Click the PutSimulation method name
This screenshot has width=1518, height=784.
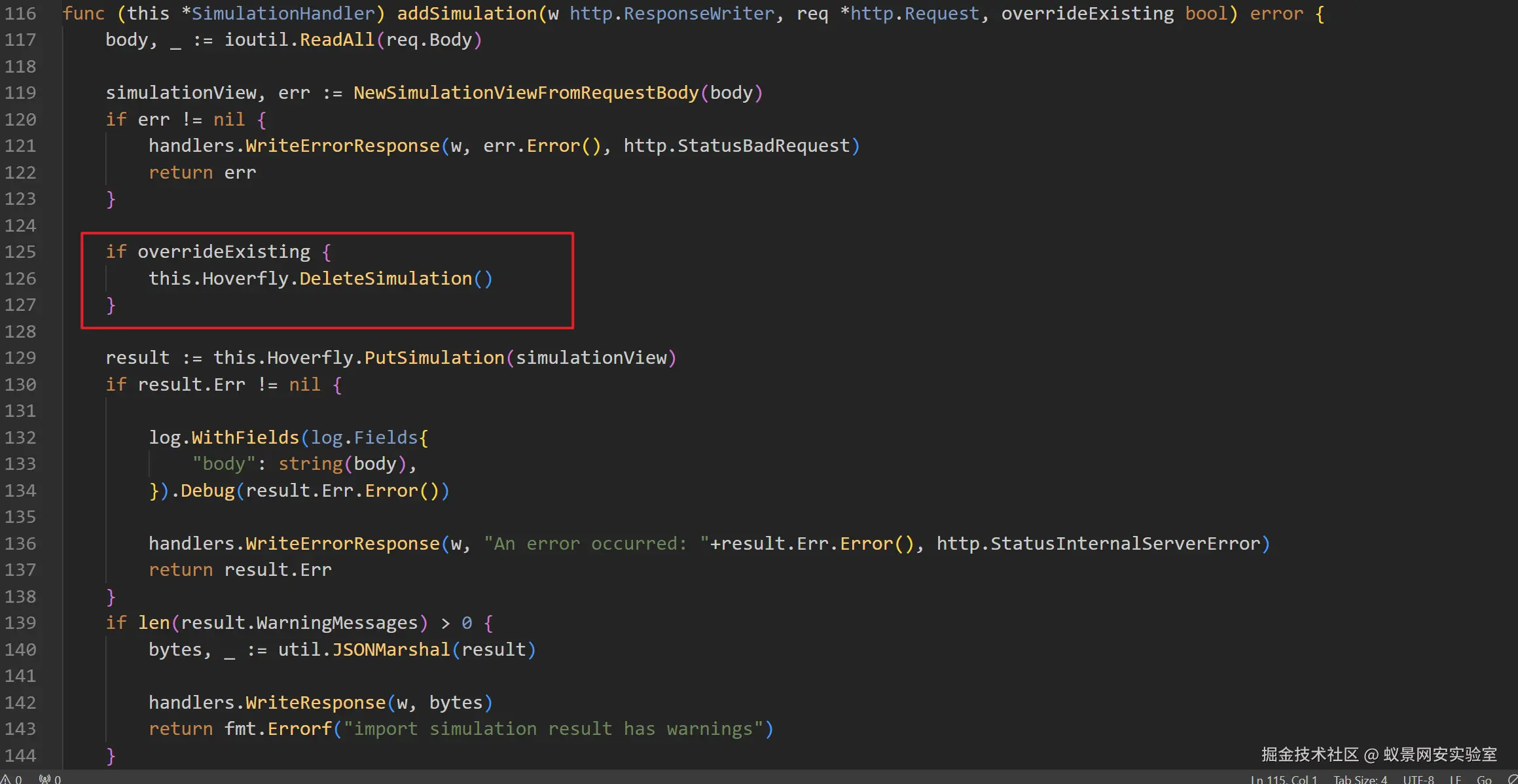(434, 358)
